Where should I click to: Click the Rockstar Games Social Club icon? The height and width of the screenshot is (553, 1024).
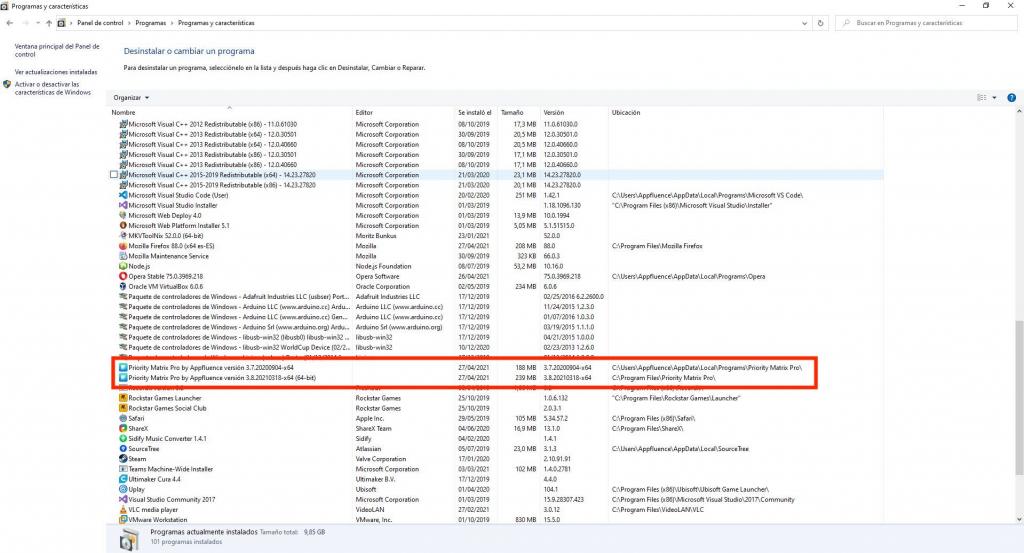[x=123, y=408]
